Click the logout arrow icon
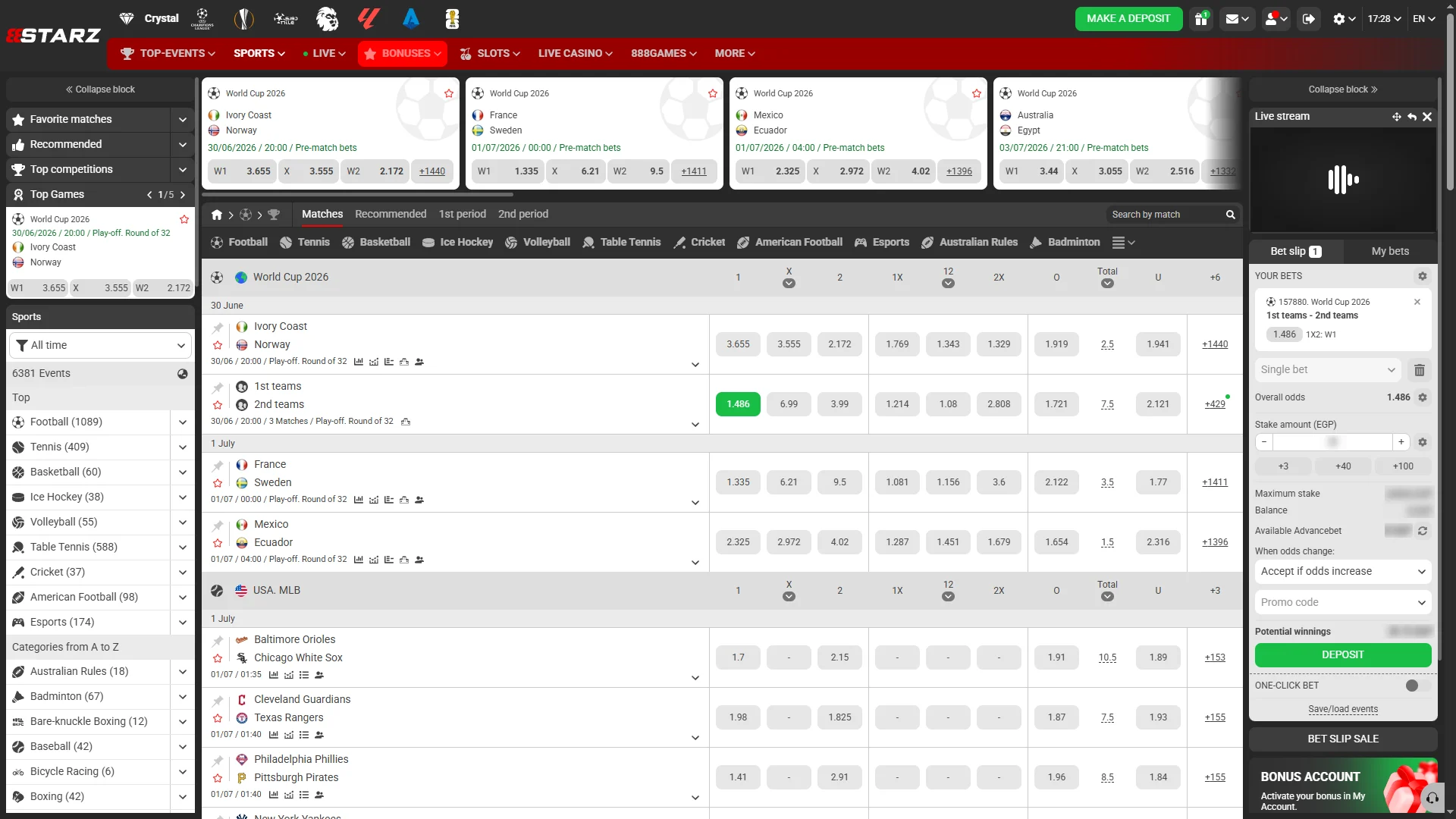Screen dimensions: 1456x819 point(1309,19)
